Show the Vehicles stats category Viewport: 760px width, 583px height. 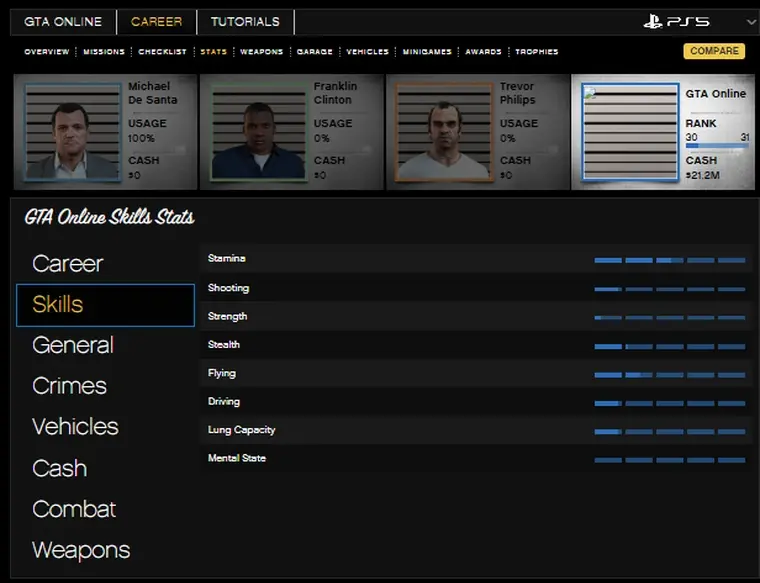(75, 427)
